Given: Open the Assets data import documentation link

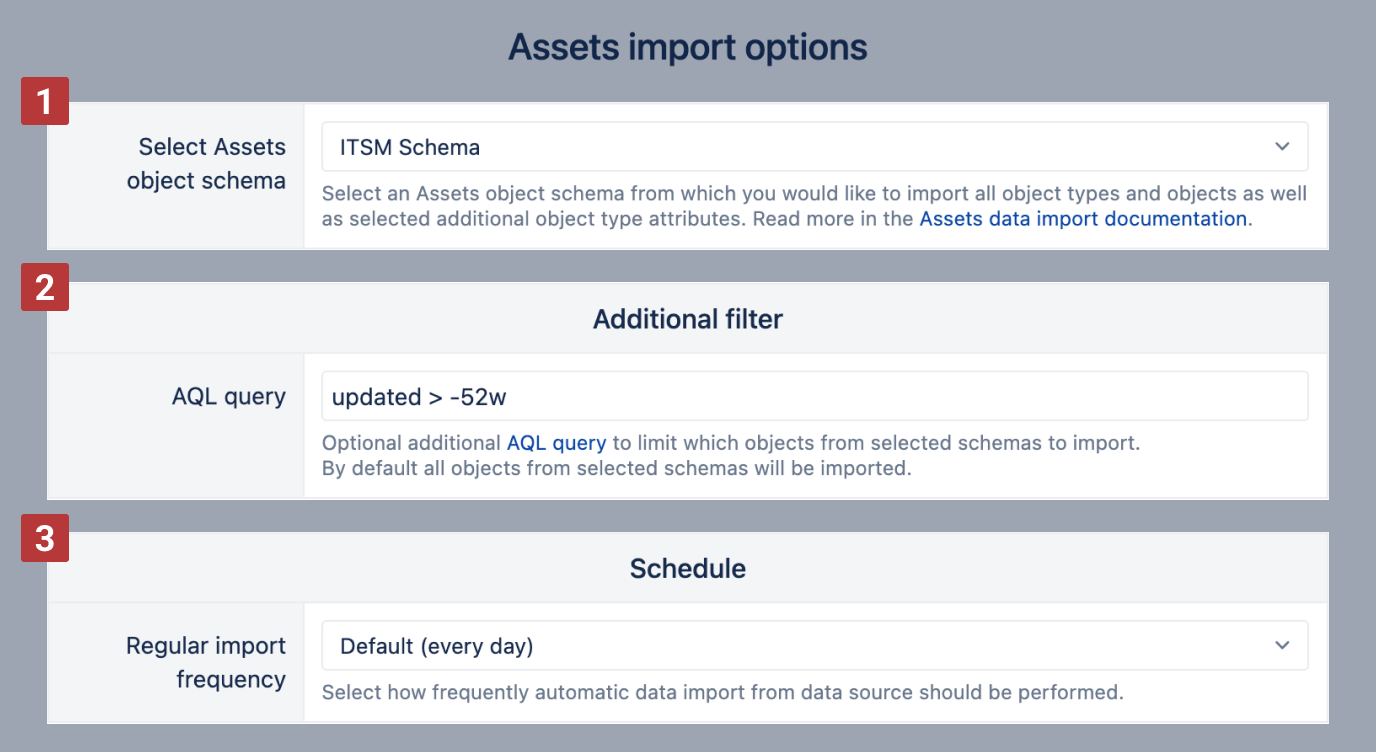Looking at the screenshot, I should tap(1083, 219).
